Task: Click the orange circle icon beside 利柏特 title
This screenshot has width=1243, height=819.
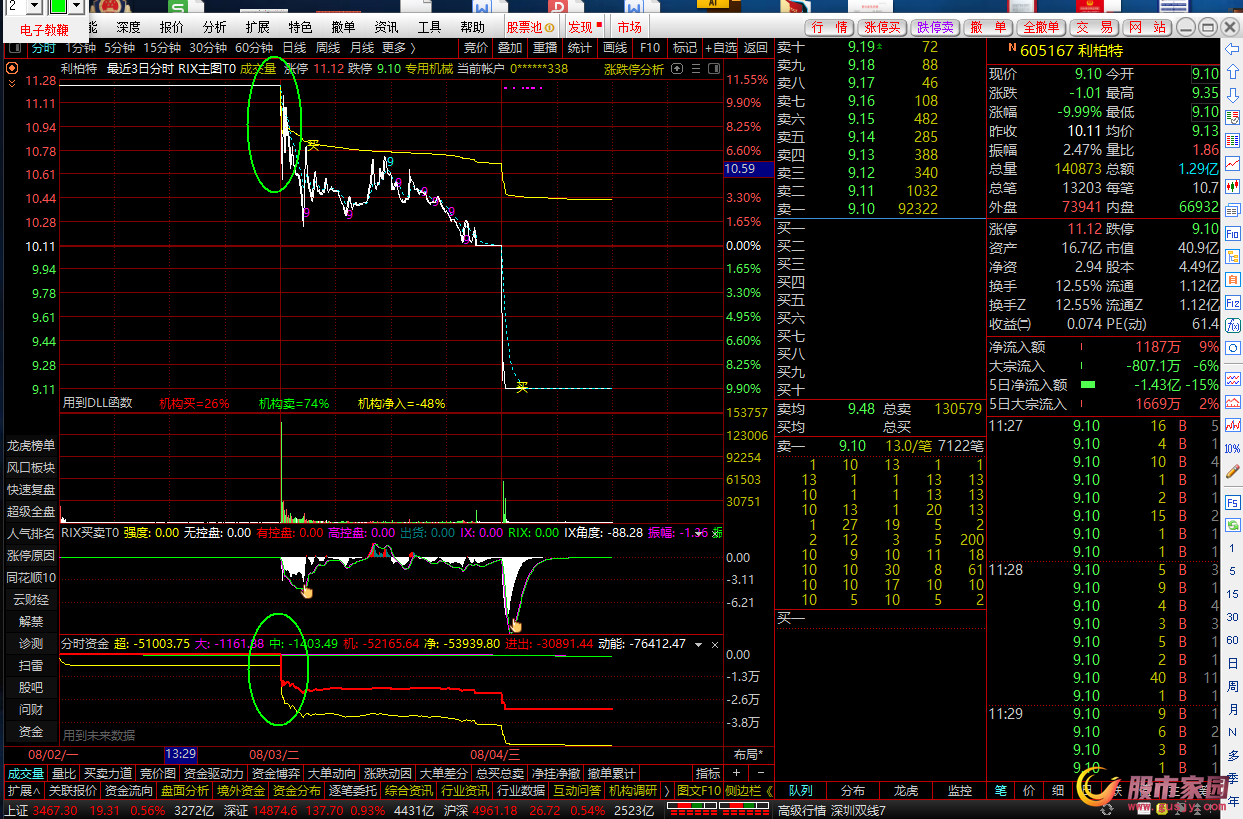Action: click(x=12, y=69)
